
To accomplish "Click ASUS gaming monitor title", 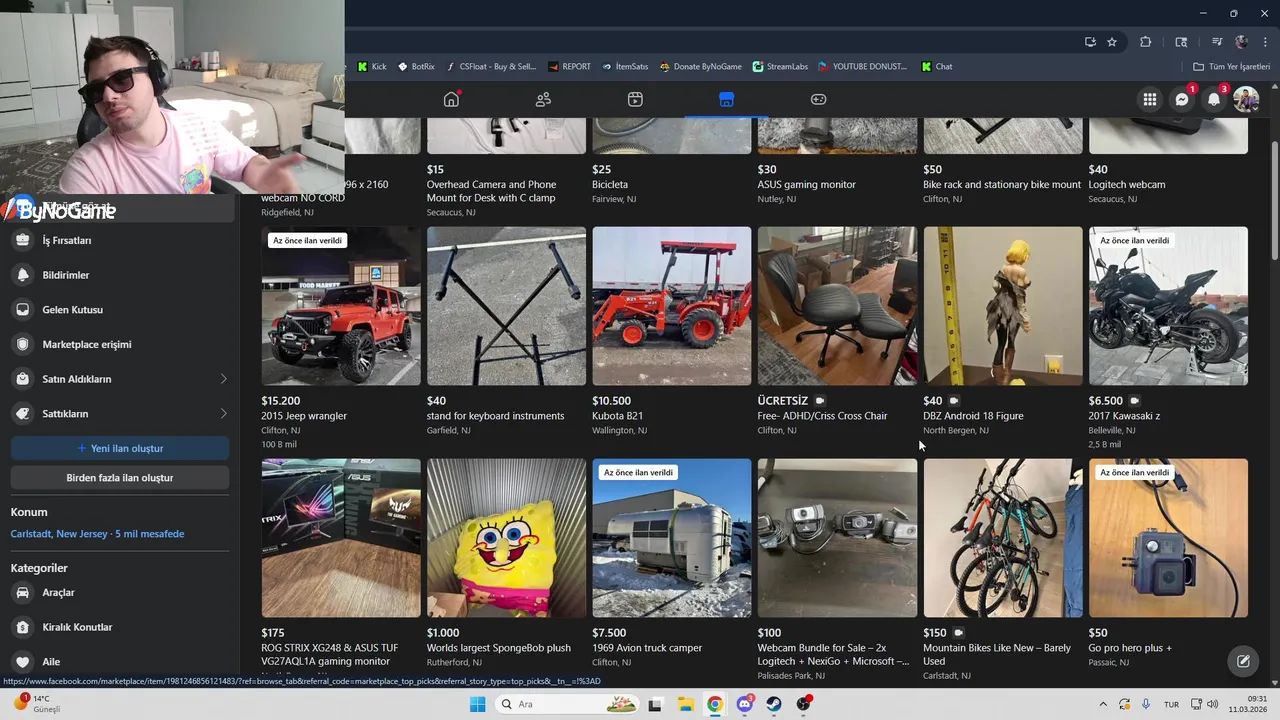I will point(807,185).
